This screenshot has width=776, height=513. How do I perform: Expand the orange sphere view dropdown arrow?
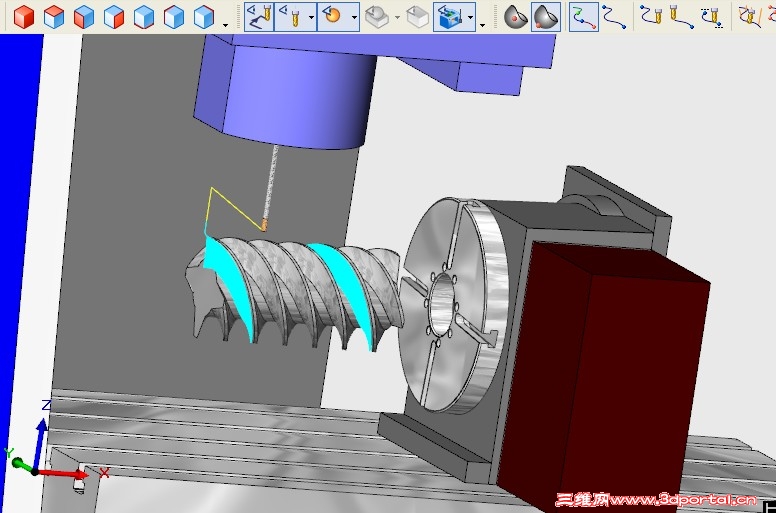pos(354,17)
